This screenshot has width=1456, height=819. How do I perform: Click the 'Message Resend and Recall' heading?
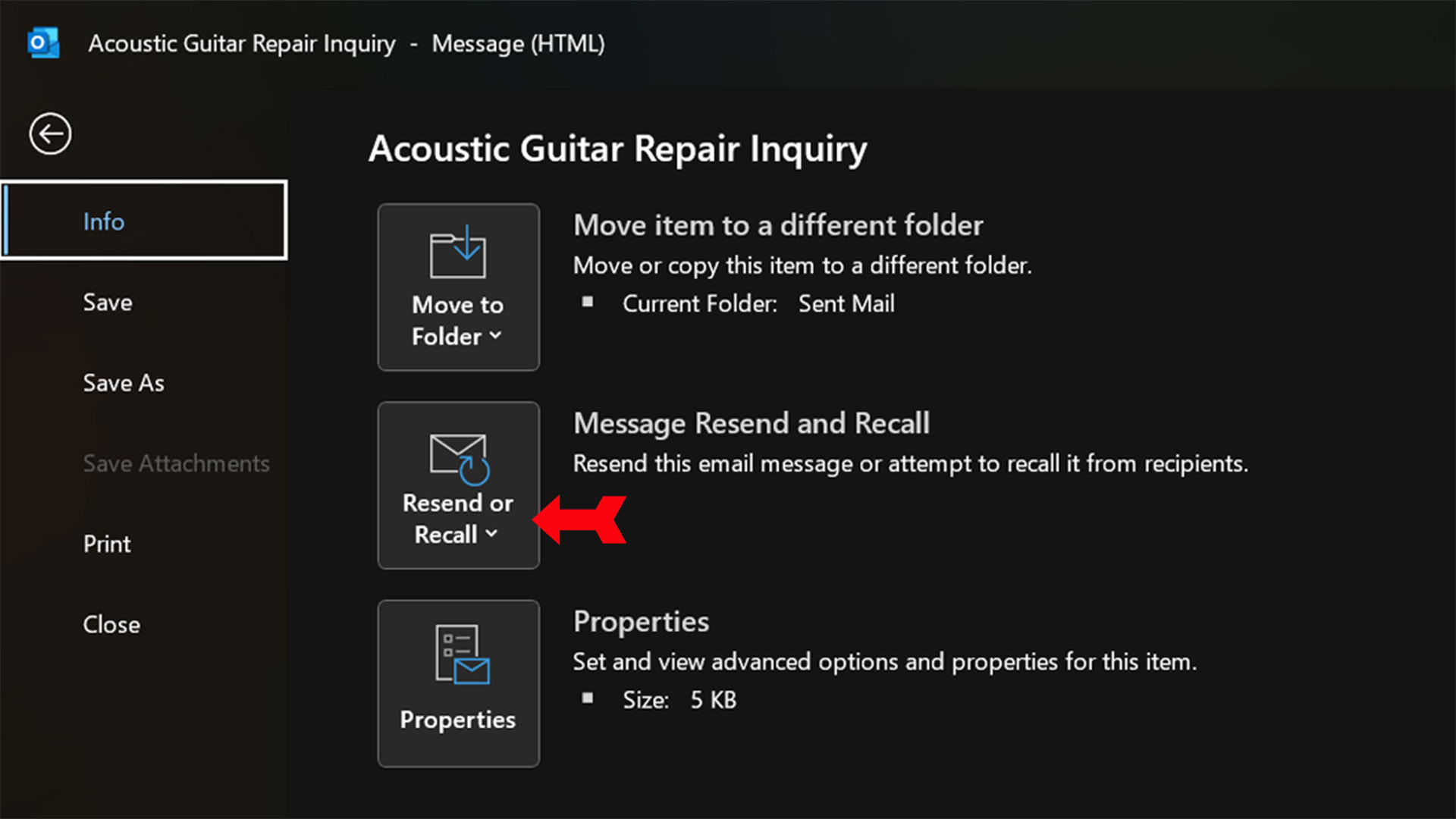pyautogui.click(x=752, y=423)
